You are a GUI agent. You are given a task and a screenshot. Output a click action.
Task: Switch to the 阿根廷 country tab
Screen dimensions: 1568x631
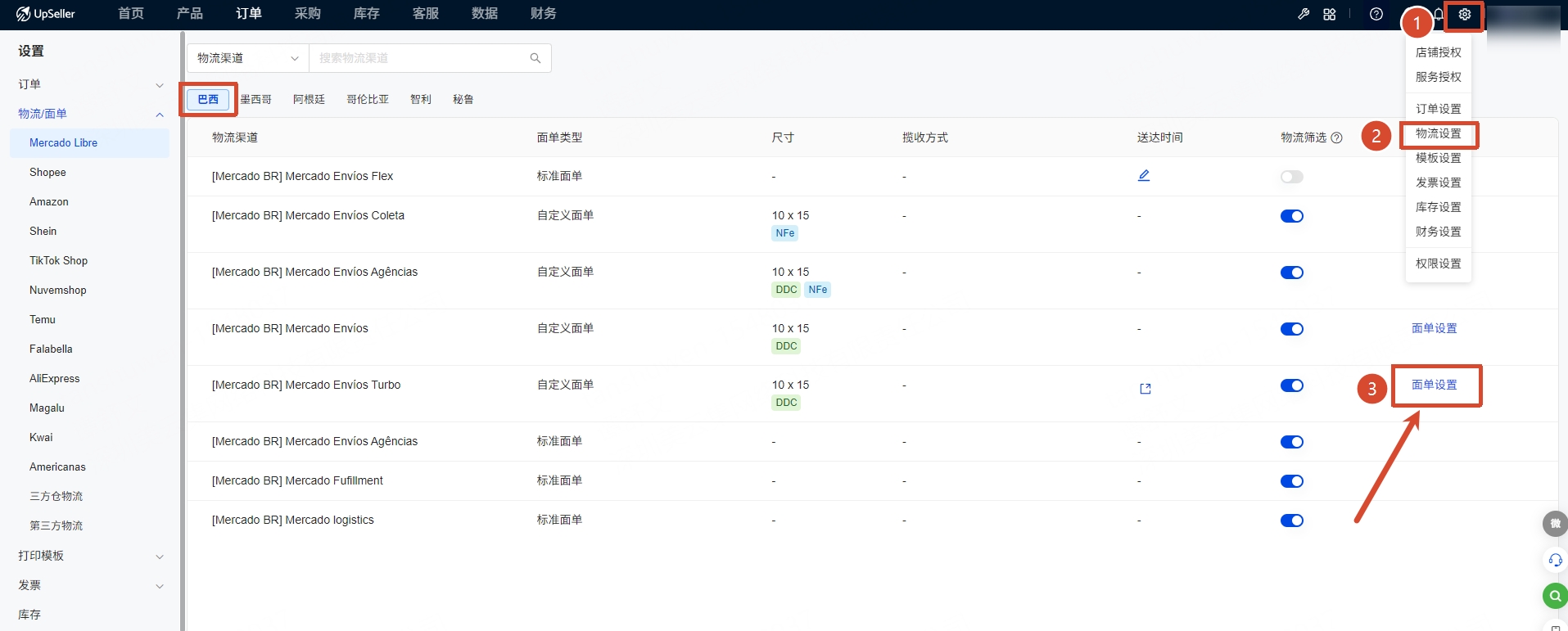(x=309, y=99)
